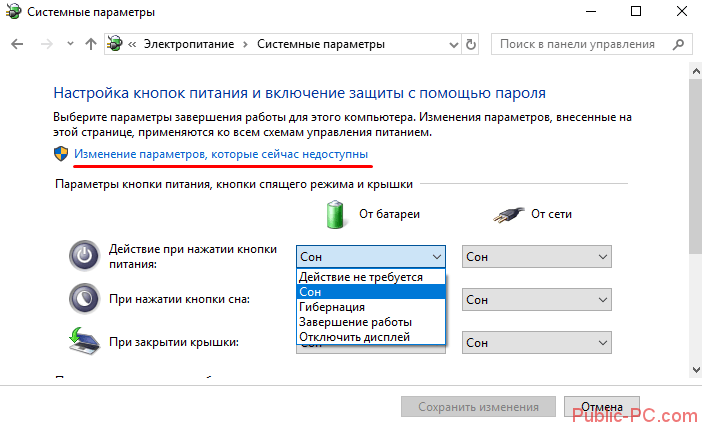Click the forward navigation arrow
Viewport: 702px width, 427px height.
[x=47, y=44]
